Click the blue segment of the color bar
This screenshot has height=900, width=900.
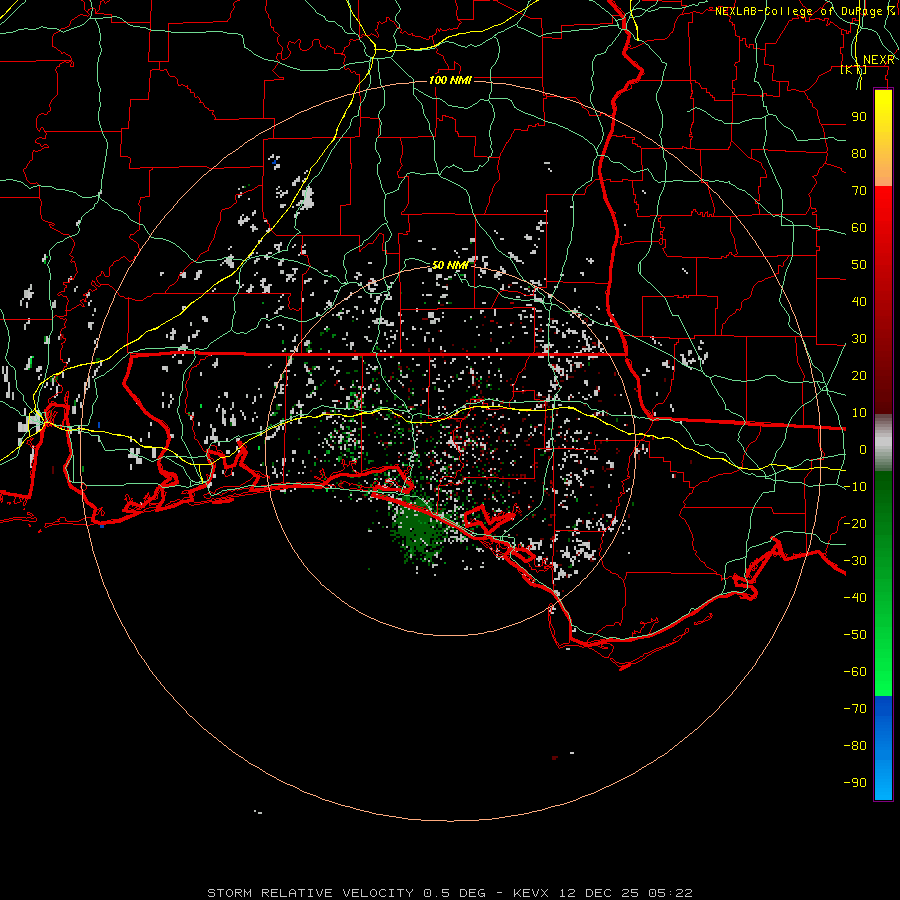point(883,748)
